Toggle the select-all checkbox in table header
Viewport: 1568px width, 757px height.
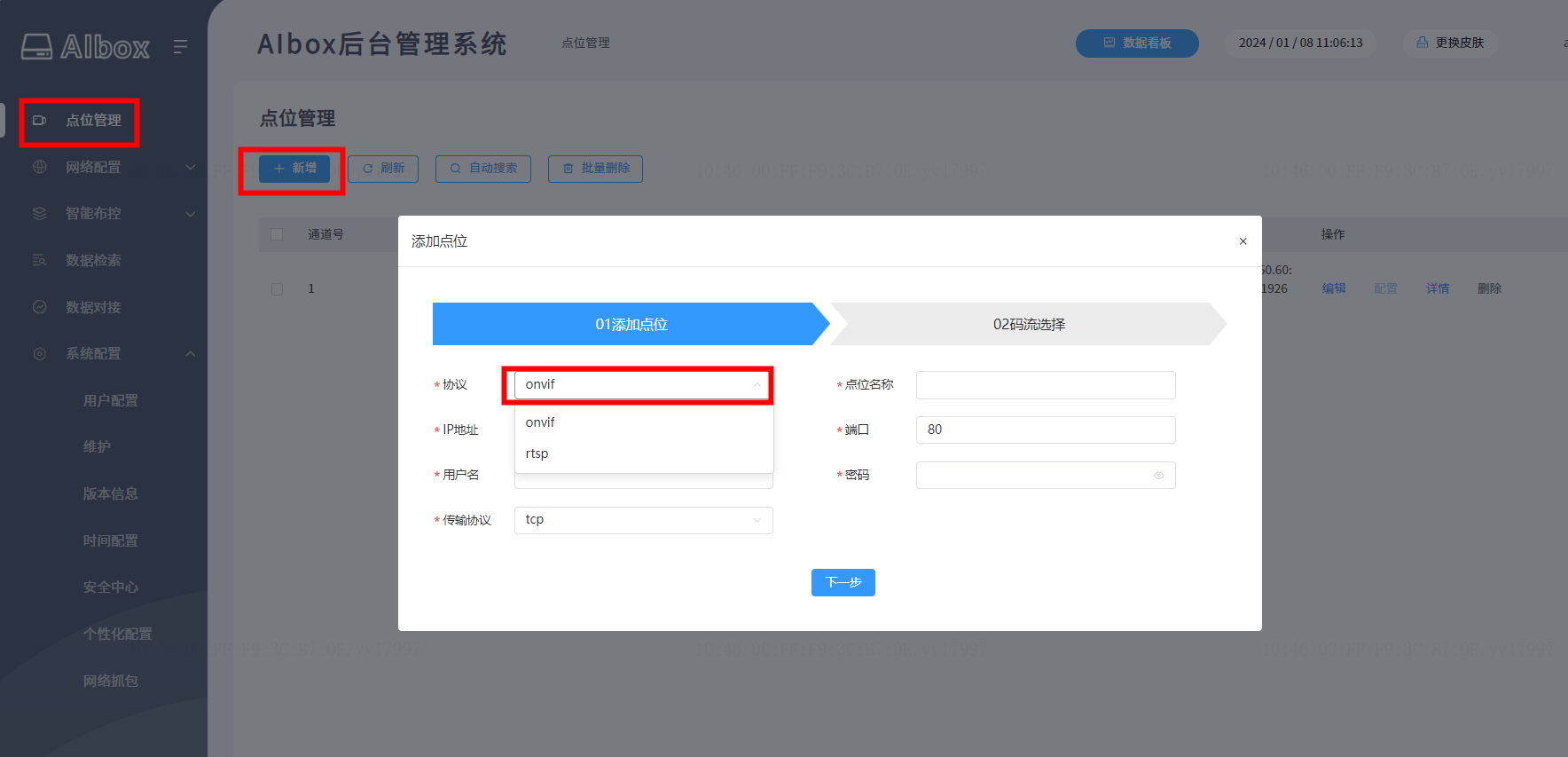277,234
